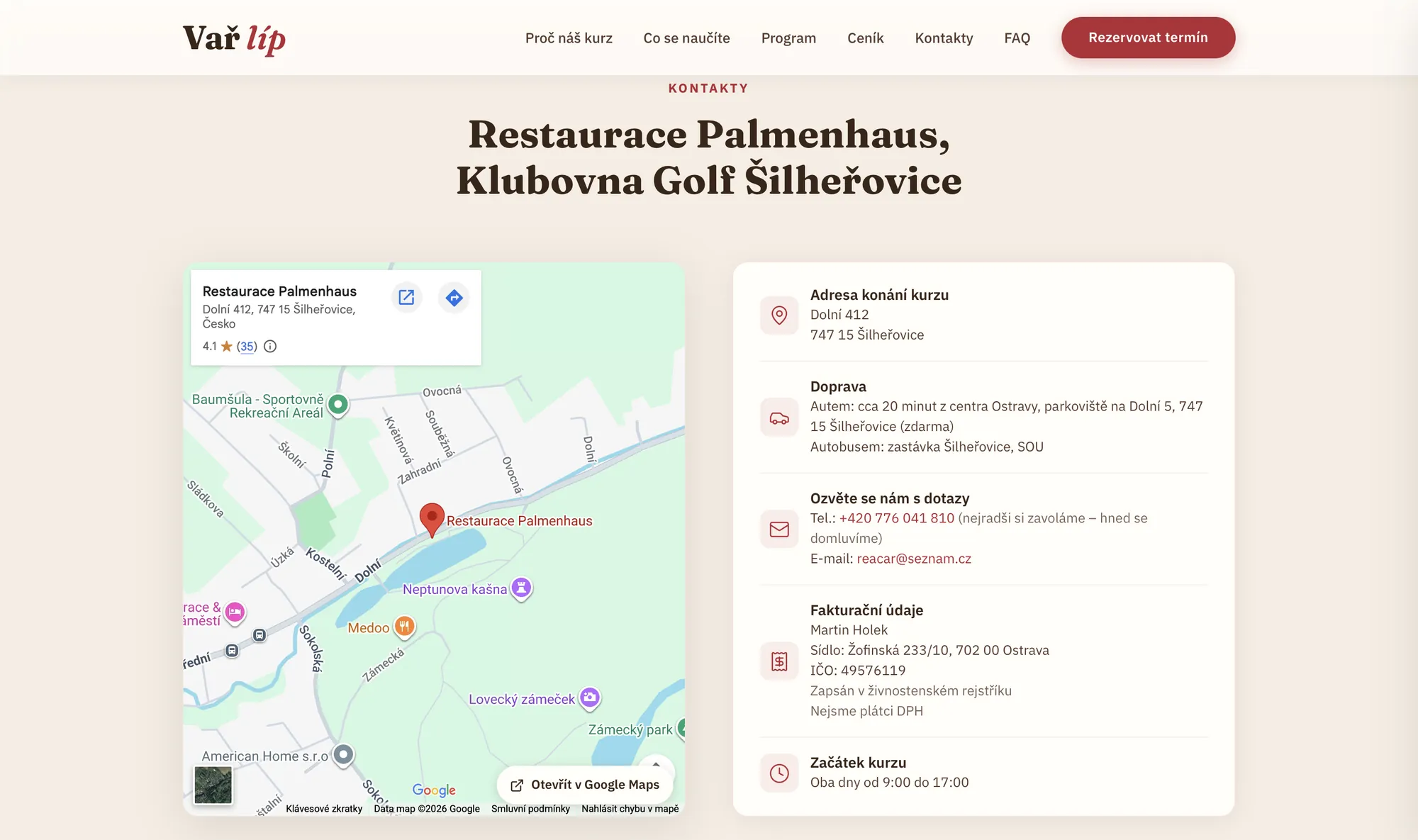Click the blue directions arrow icon

point(454,297)
